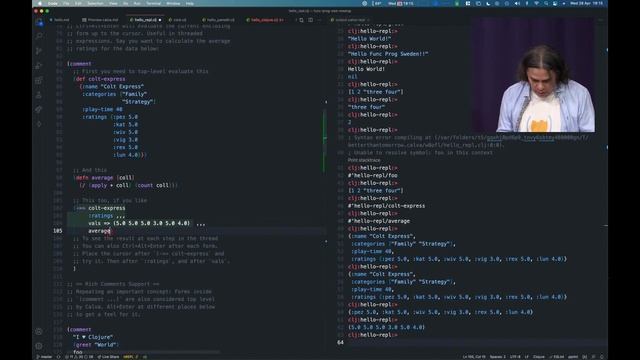The image size is (640, 360).
Task: Open the Selection menu
Action: pos(96,3)
